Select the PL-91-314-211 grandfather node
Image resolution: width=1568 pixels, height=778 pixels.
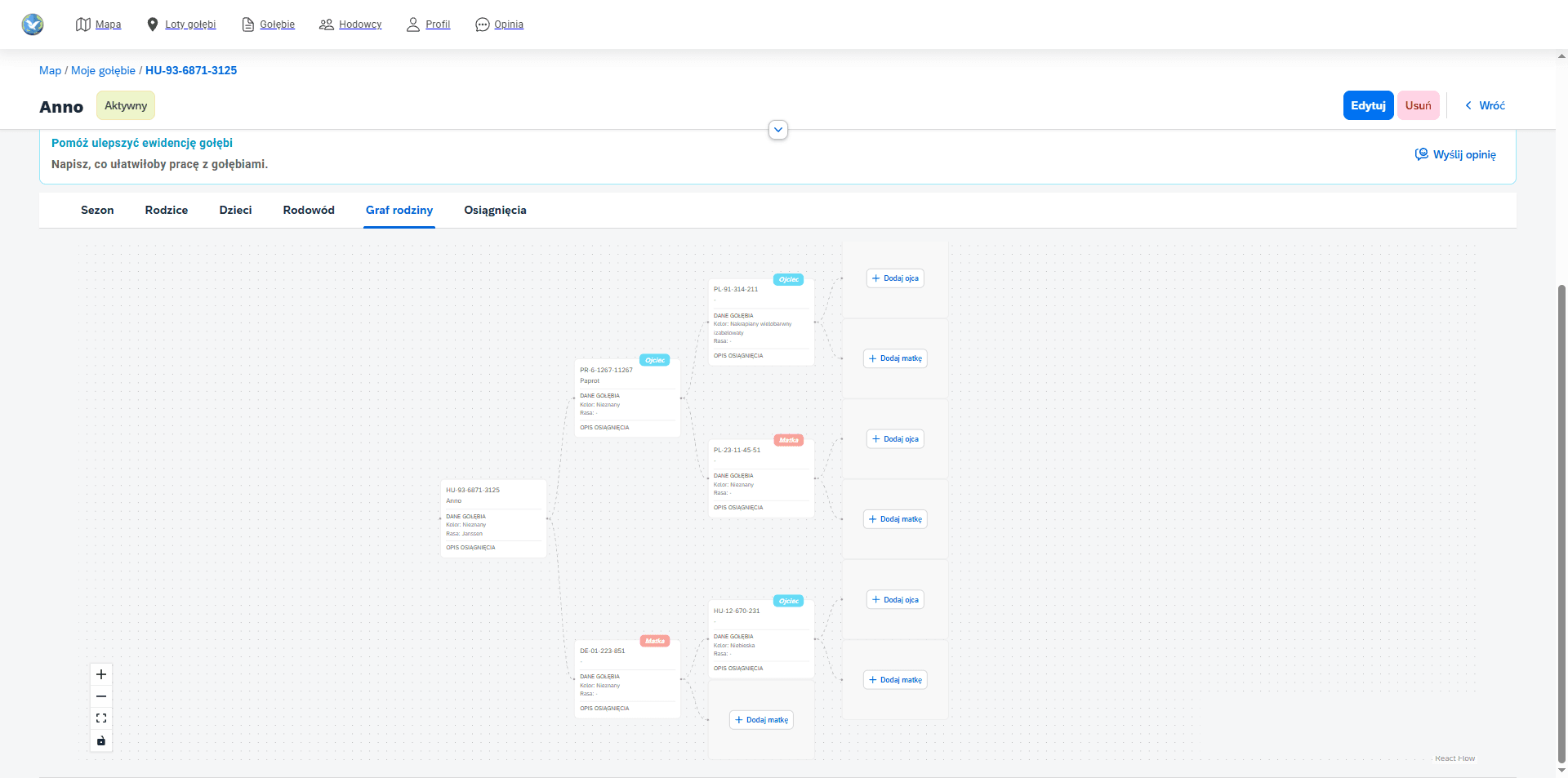[761, 322]
